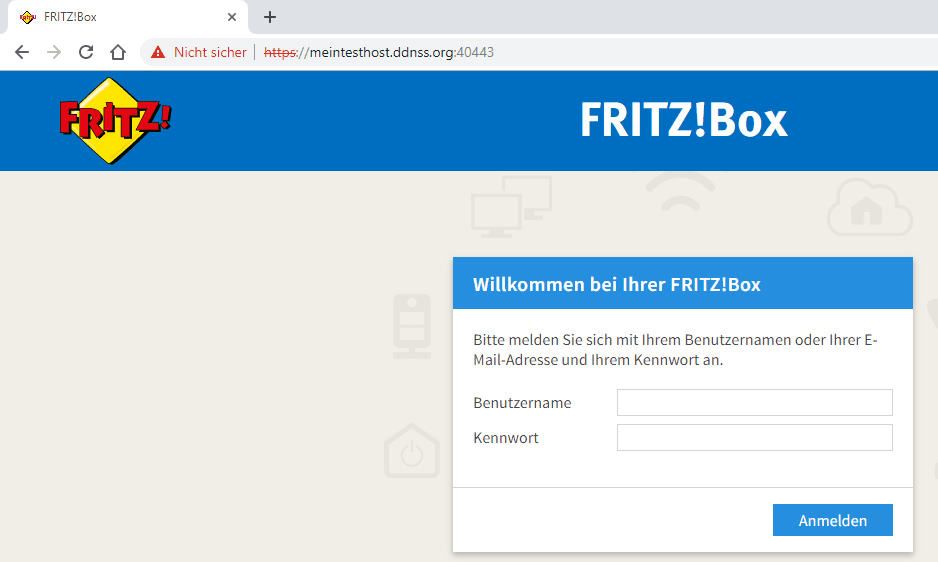Focus the Kennwort password field

click(754, 438)
